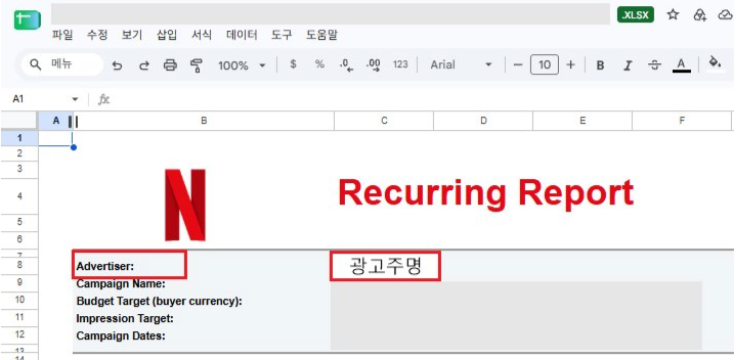Viewport: 742px width, 360px height.
Task: Open the text color picker
Action: (681, 65)
